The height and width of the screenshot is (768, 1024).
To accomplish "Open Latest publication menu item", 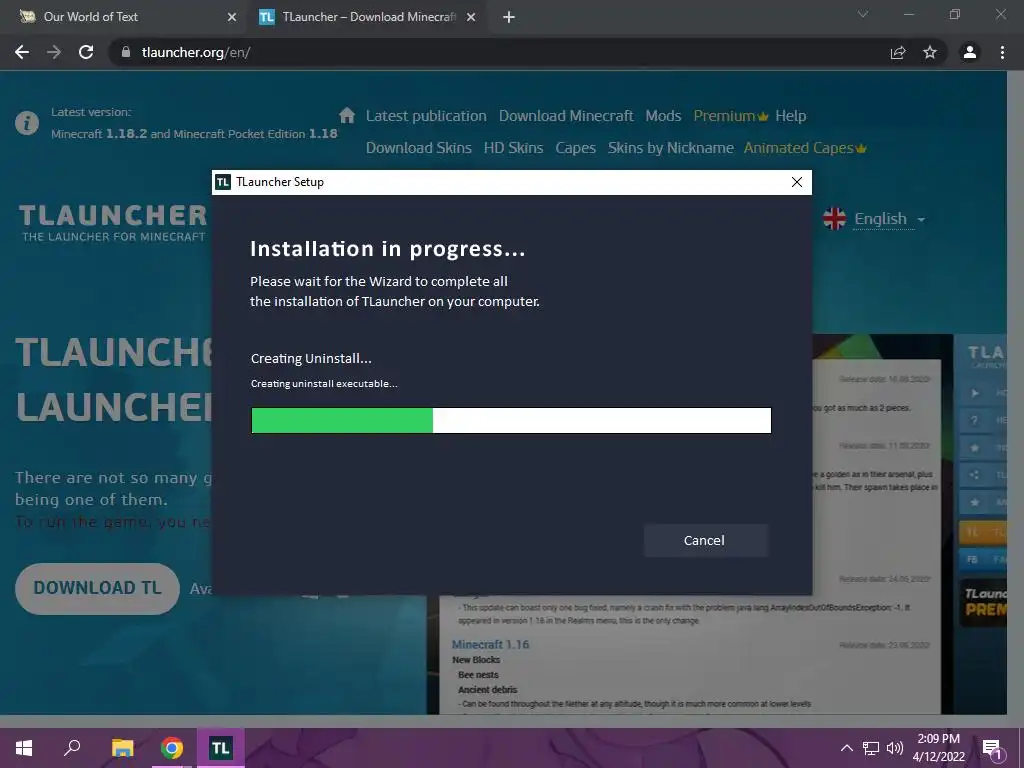I will click(426, 116).
